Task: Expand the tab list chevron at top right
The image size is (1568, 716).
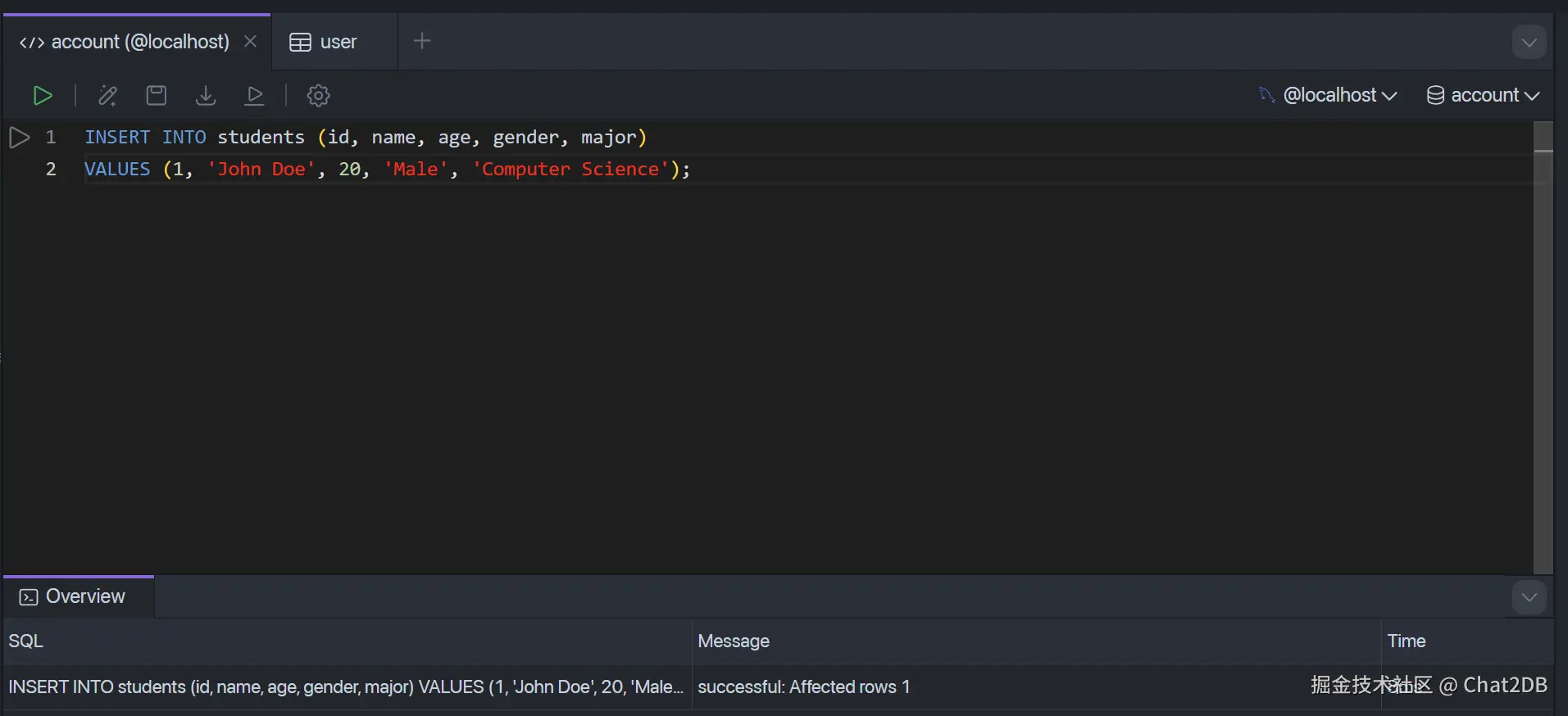Action: [x=1529, y=42]
